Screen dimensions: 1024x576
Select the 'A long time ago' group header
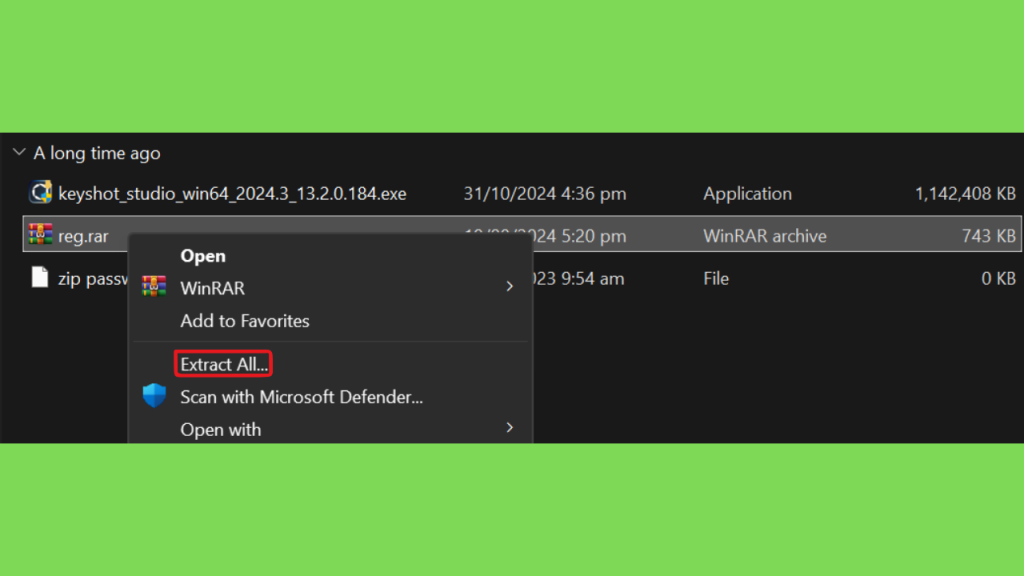pos(97,153)
